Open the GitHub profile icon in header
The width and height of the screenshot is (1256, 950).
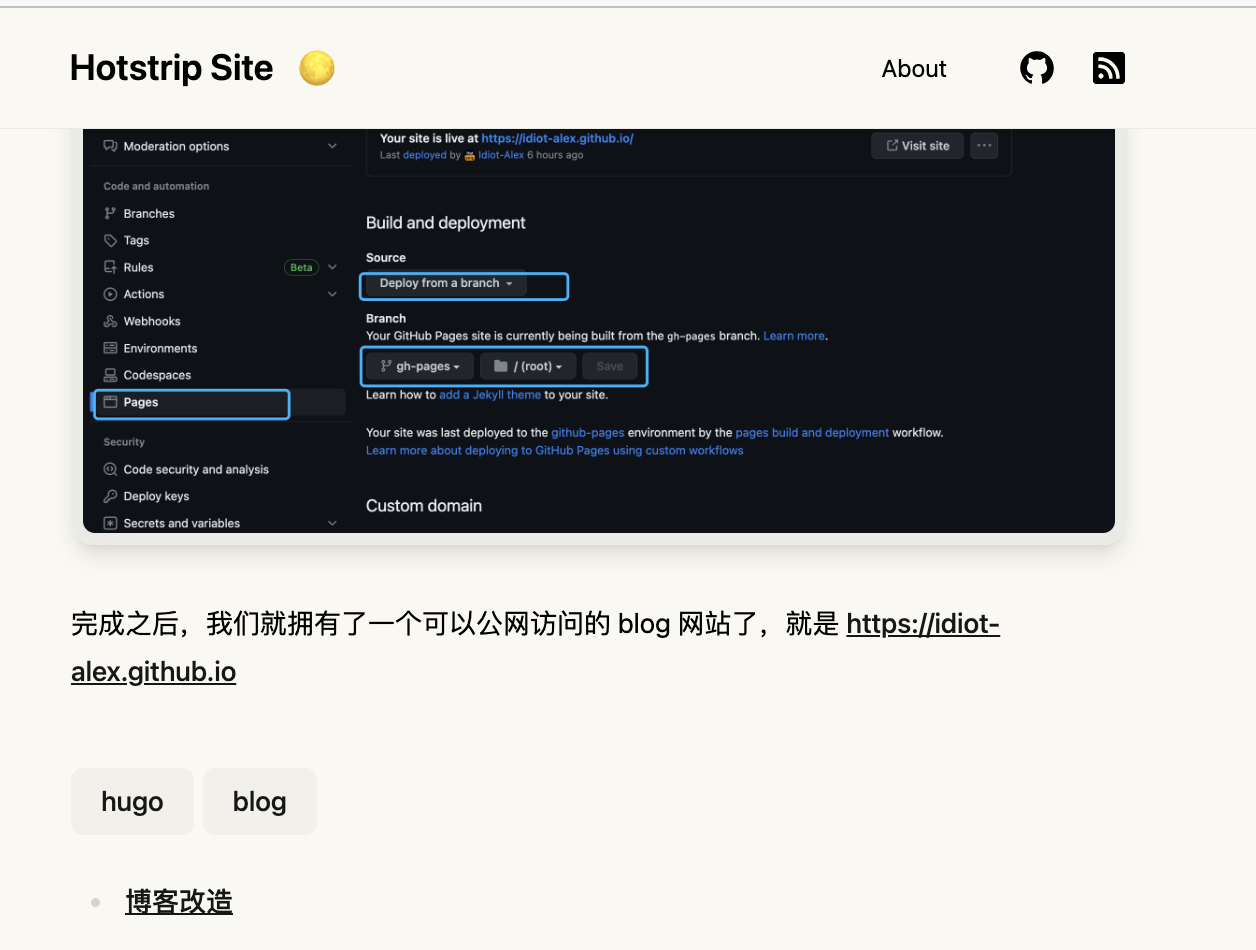point(1037,68)
